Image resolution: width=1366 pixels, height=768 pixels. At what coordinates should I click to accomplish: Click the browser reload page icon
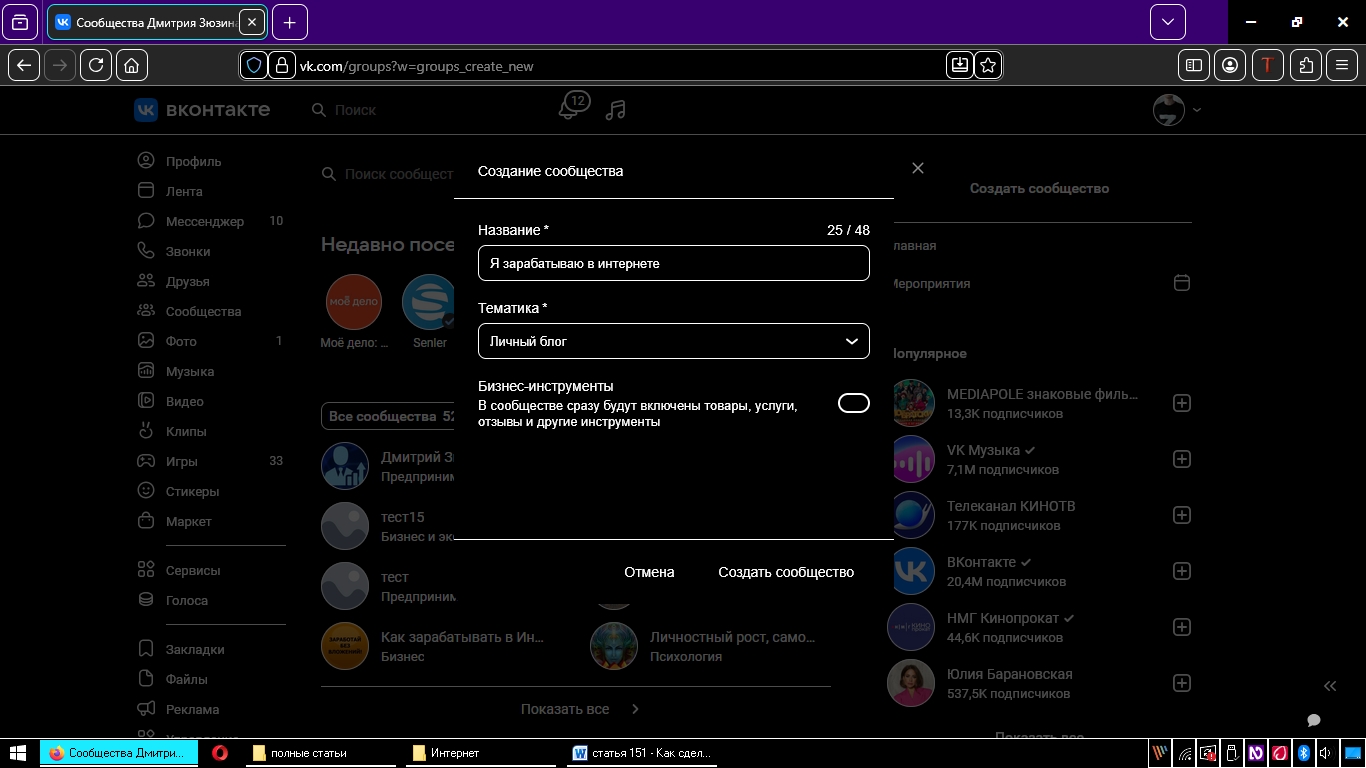click(x=96, y=65)
